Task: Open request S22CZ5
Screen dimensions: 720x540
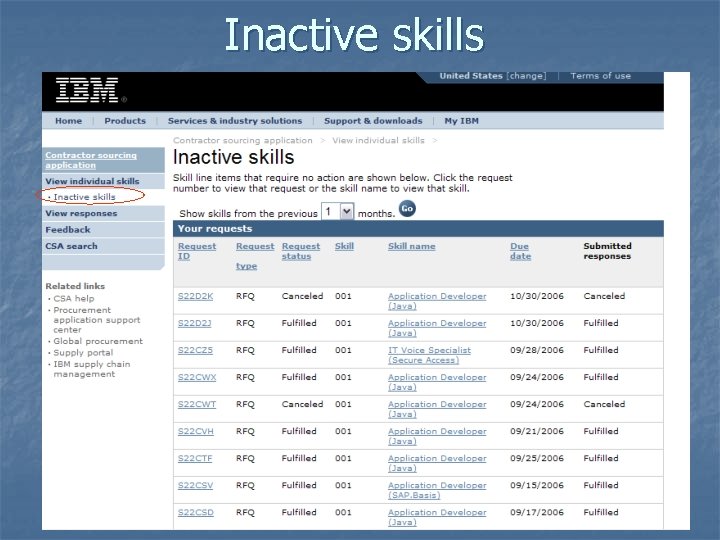Action: coord(195,350)
